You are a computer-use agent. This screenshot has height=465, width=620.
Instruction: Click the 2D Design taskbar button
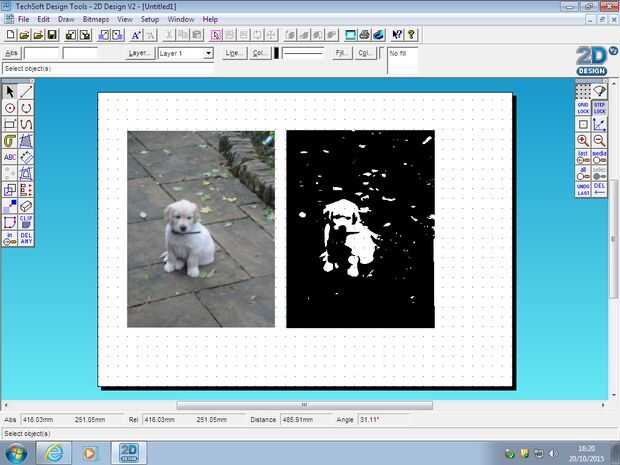pos(129,453)
